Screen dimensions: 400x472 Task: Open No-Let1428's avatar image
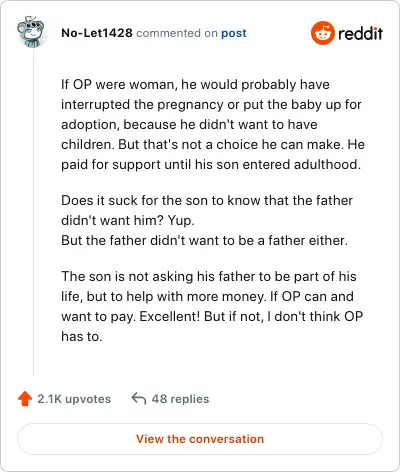[31, 32]
